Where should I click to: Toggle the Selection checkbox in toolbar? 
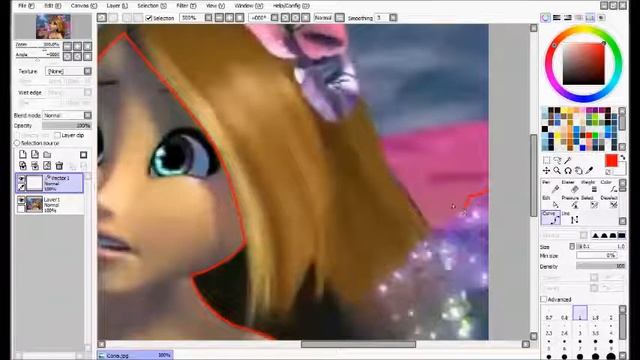click(x=149, y=18)
